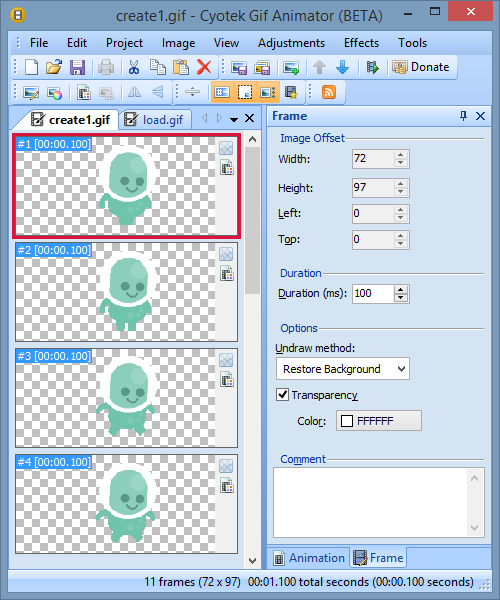Click the scissors Cut icon
This screenshot has height=600, width=500.
(x=134, y=67)
